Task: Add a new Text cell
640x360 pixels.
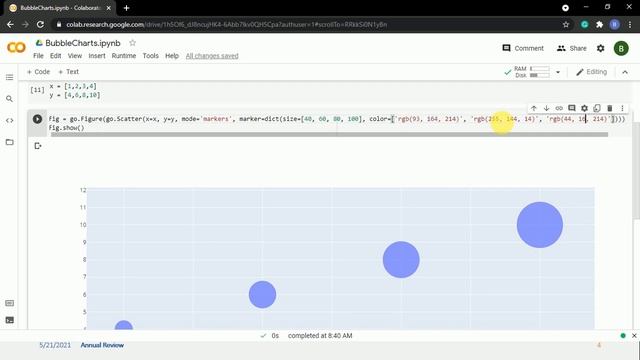Action: coord(68,72)
